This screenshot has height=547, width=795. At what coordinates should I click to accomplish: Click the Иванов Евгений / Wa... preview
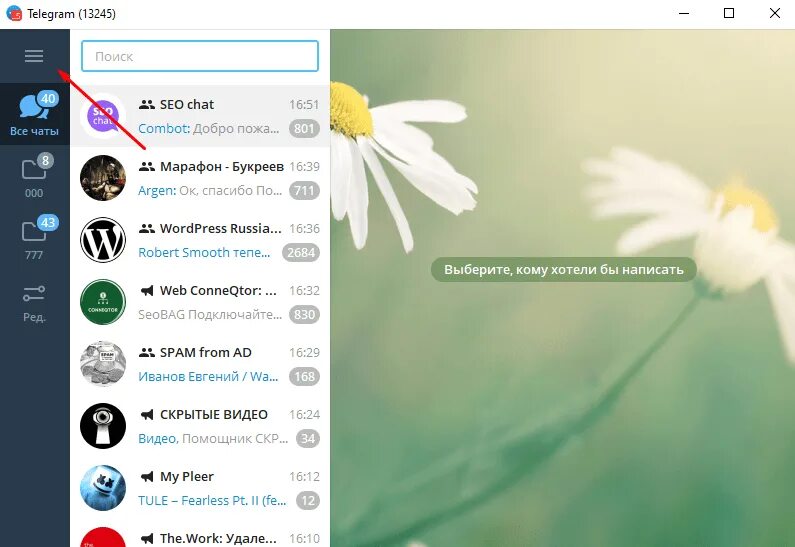(208, 377)
